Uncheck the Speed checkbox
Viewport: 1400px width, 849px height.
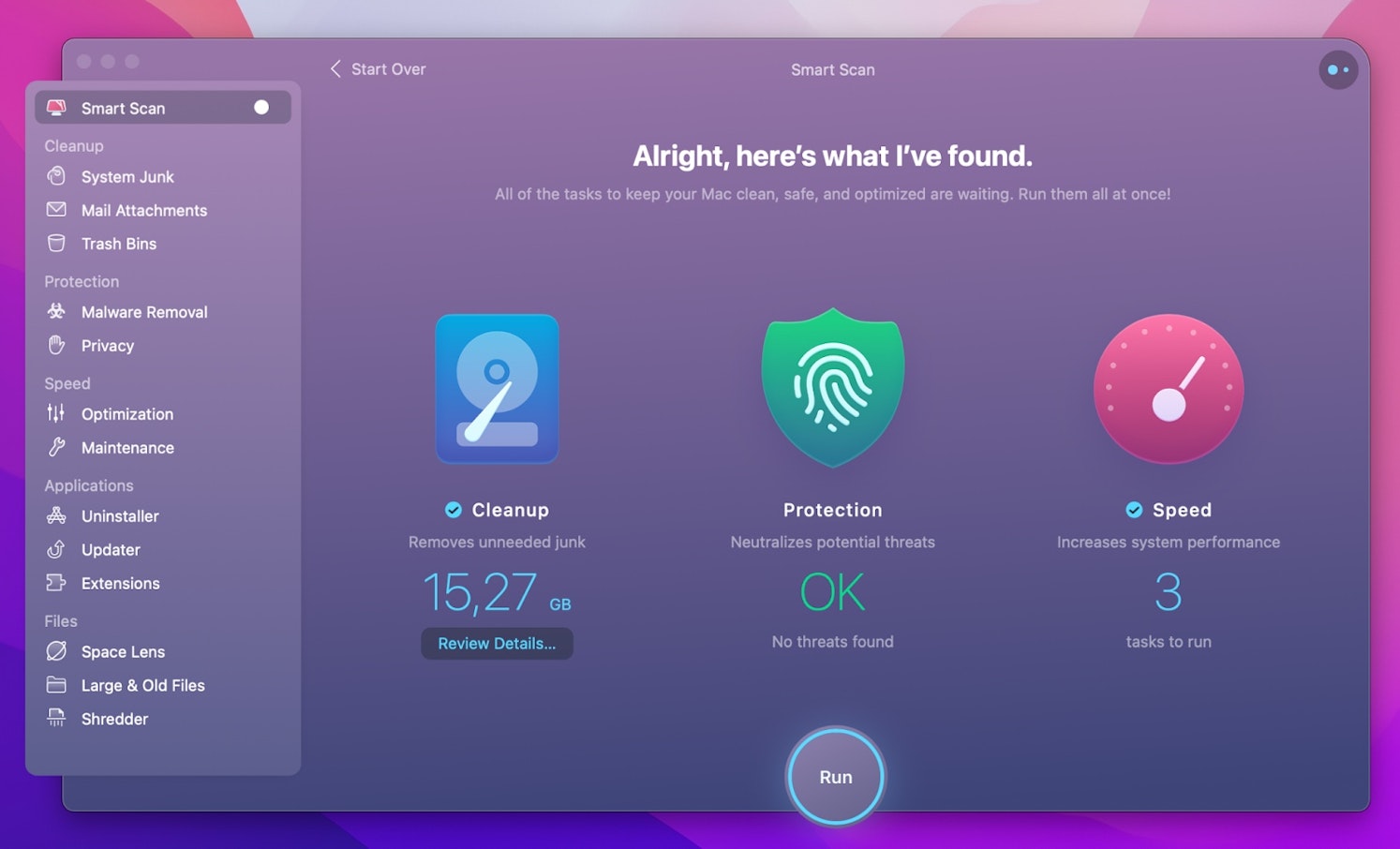coord(1134,510)
